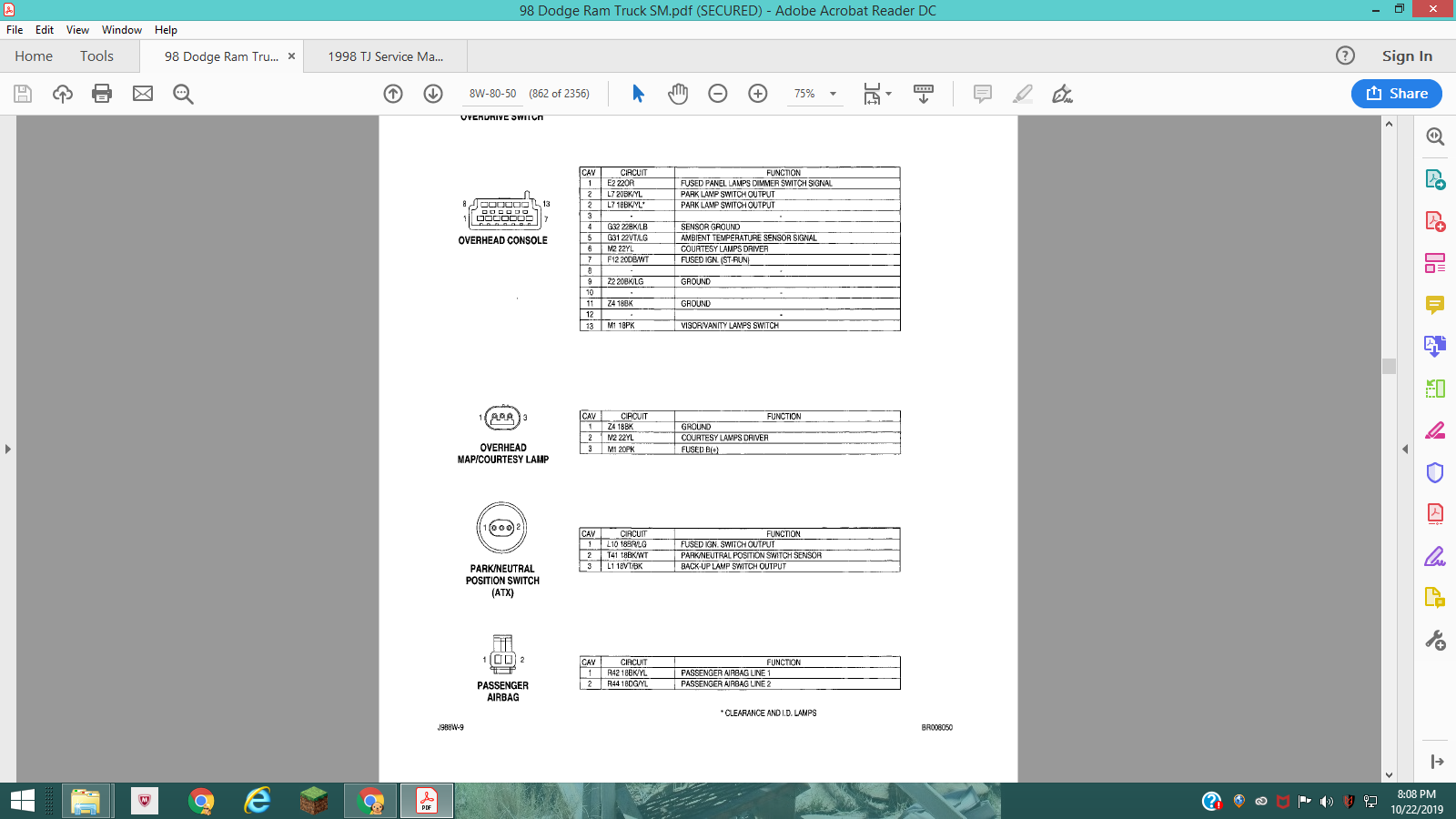Open Fill & Sign tool in right pane

point(1435,556)
